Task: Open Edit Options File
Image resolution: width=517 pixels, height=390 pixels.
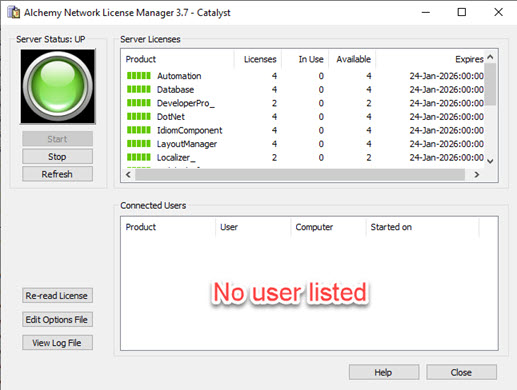Action: pos(57,320)
